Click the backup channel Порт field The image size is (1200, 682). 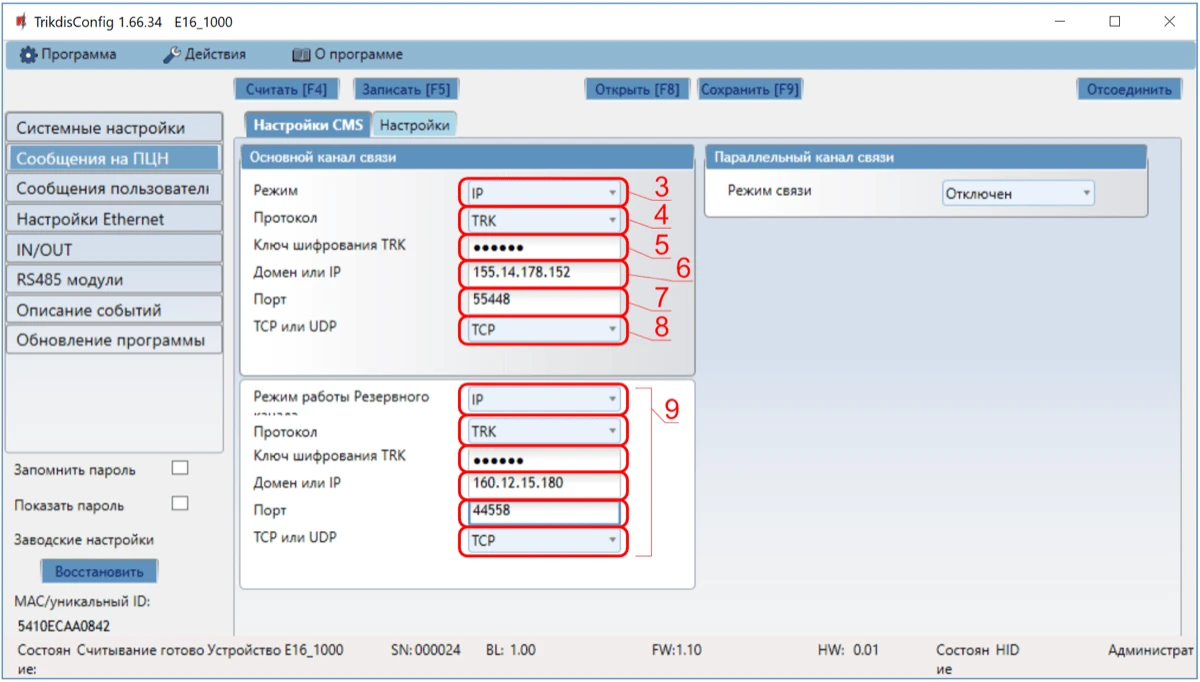pyautogui.click(x=543, y=512)
